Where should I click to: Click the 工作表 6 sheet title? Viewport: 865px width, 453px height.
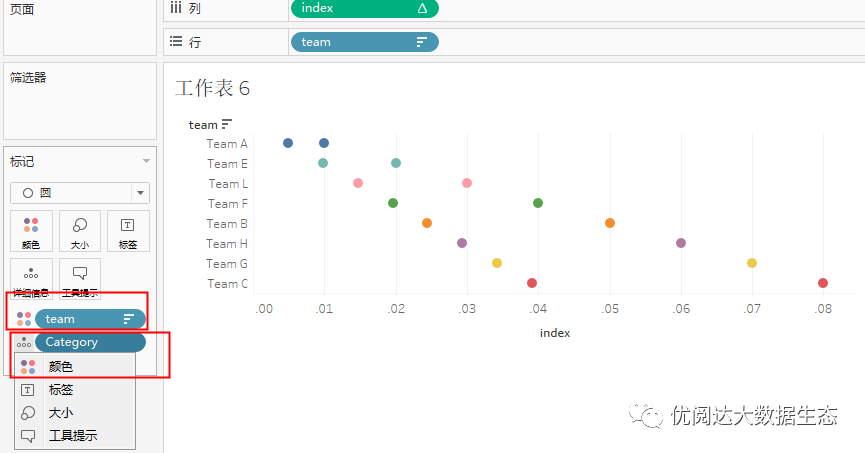pos(212,88)
